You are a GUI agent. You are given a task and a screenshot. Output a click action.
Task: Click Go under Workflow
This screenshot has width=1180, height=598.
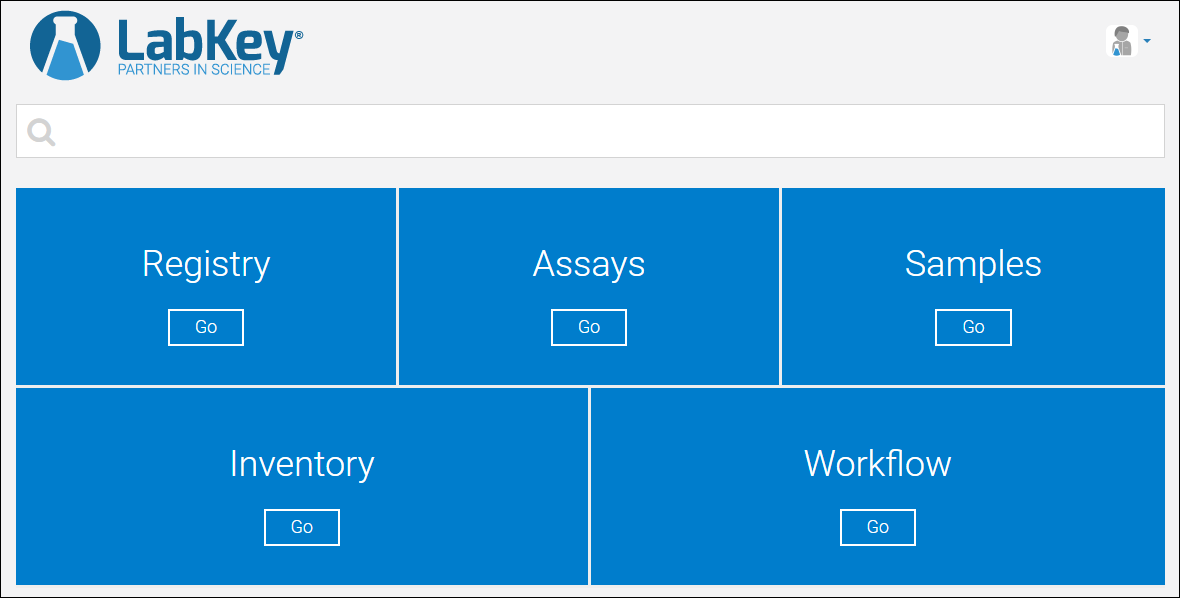click(x=877, y=527)
